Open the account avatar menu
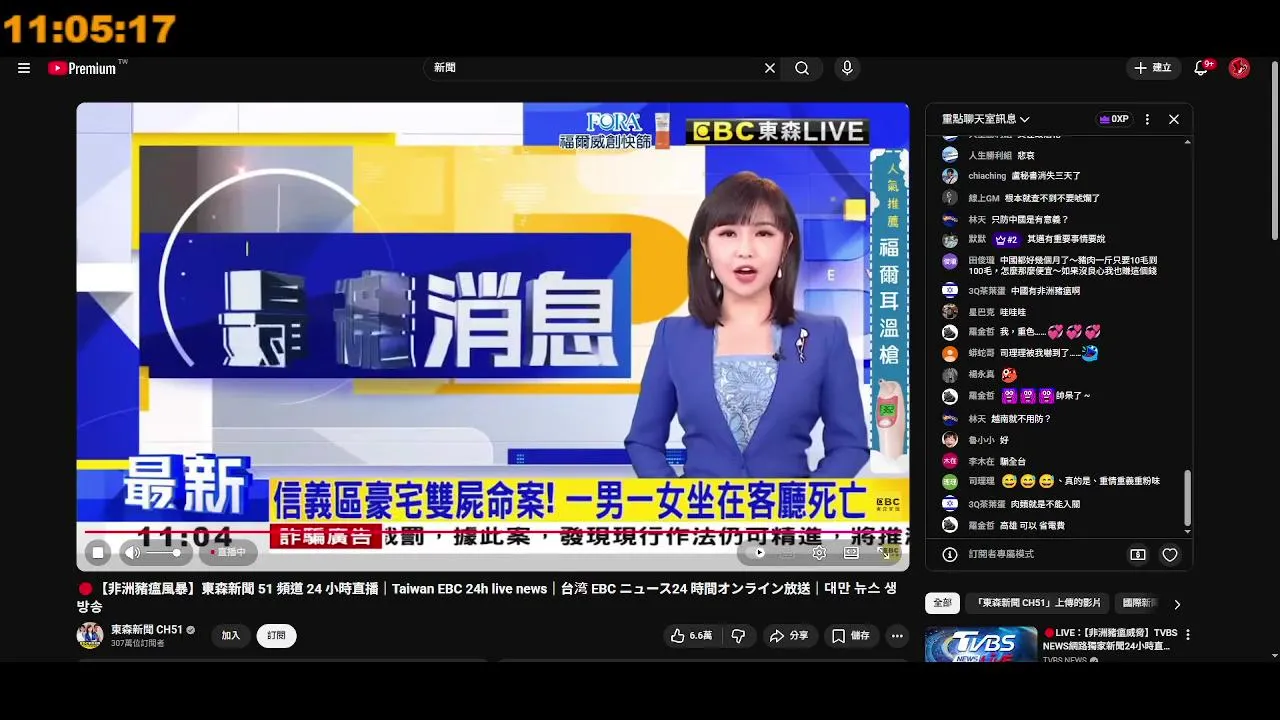This screenshot has width=1280, height=720. pos(1239,68)
